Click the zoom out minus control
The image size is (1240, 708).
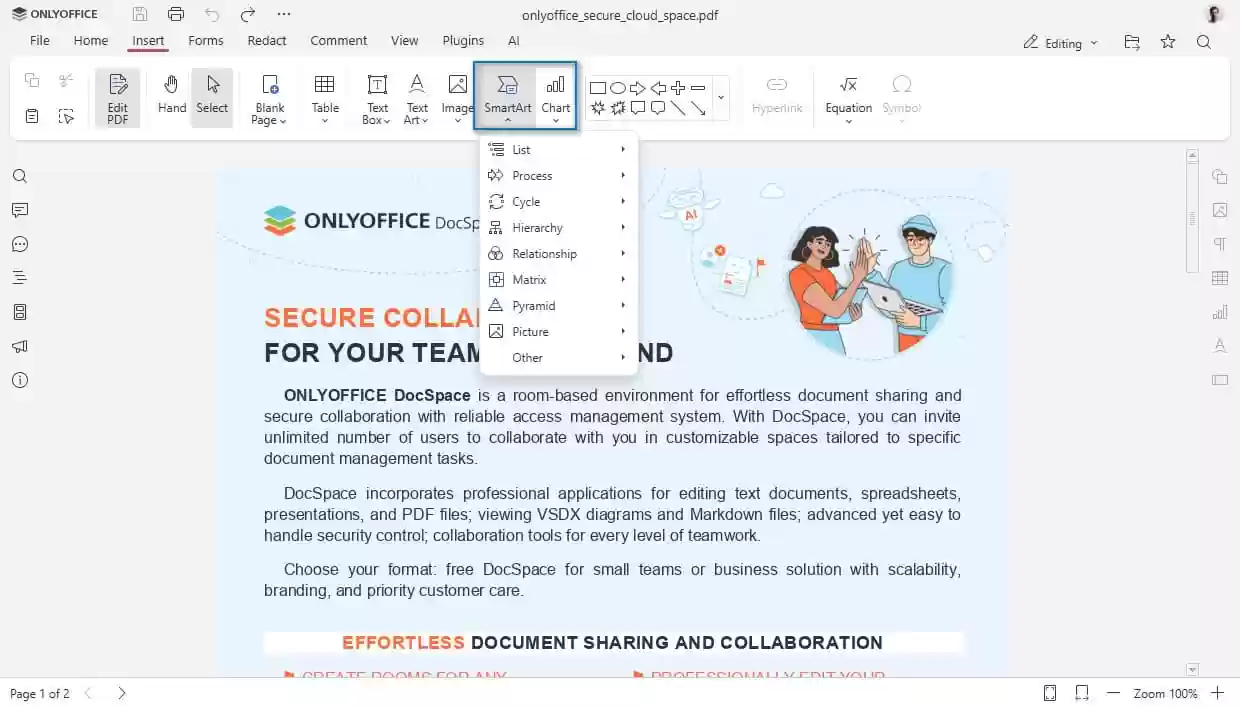click(x=1113, y=692)
